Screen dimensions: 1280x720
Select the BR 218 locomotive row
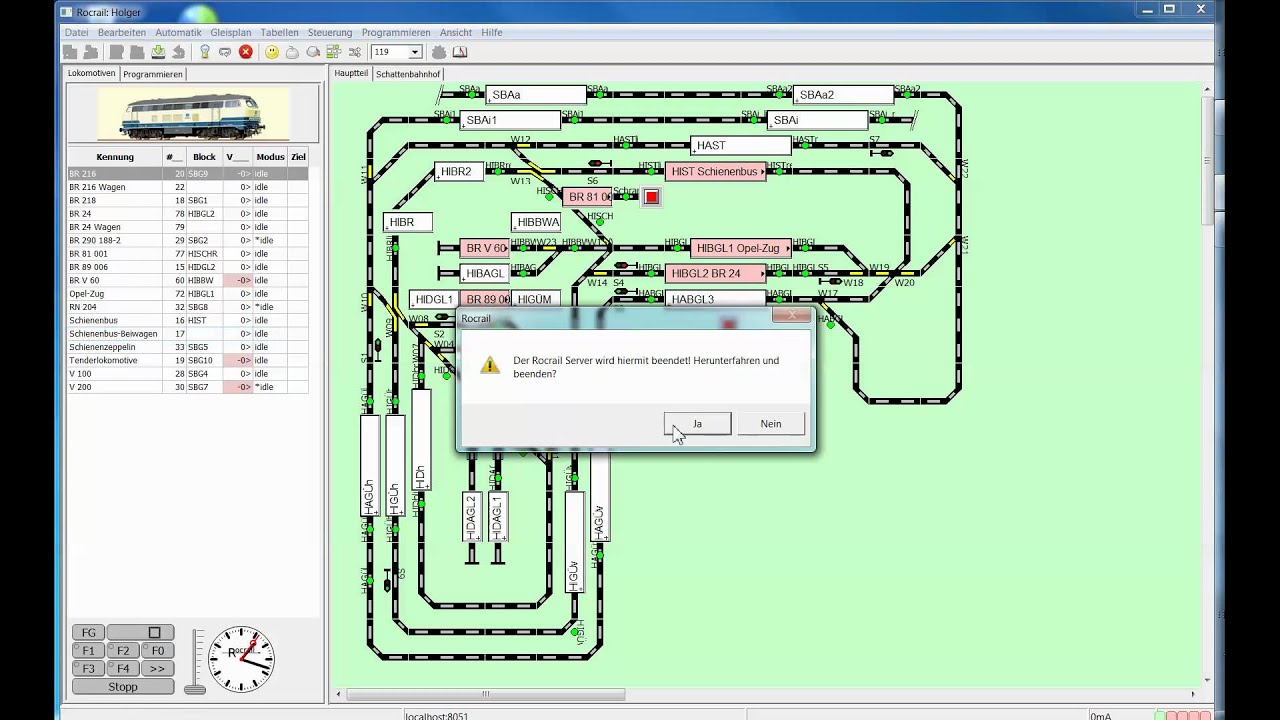(187, 200)
